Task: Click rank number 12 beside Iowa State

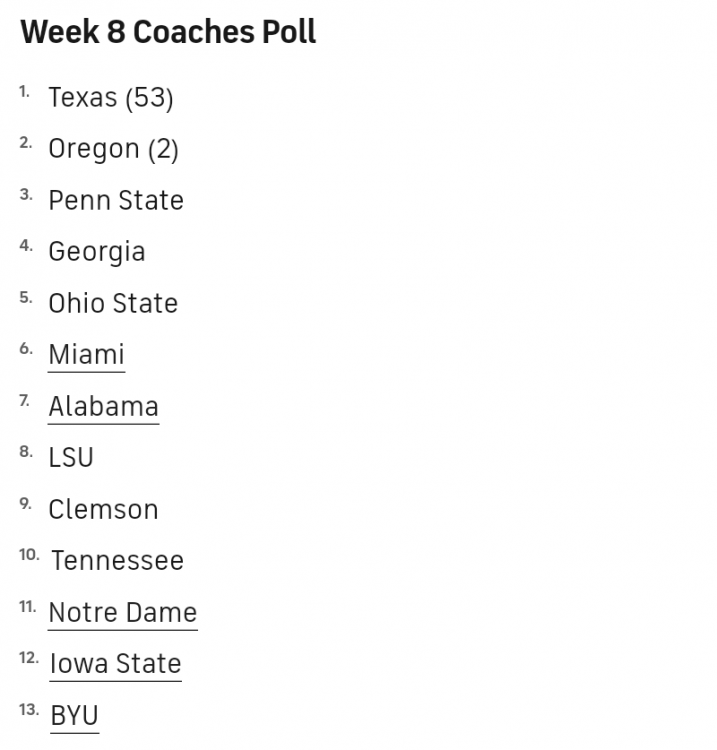Action: (29, 658)
